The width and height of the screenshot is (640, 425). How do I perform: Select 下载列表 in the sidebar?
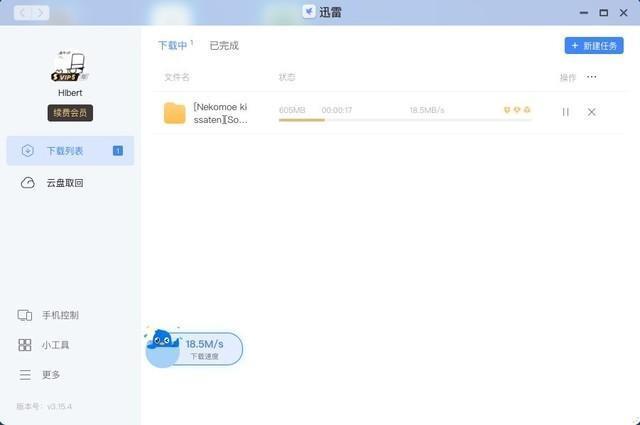coord(70,151)
